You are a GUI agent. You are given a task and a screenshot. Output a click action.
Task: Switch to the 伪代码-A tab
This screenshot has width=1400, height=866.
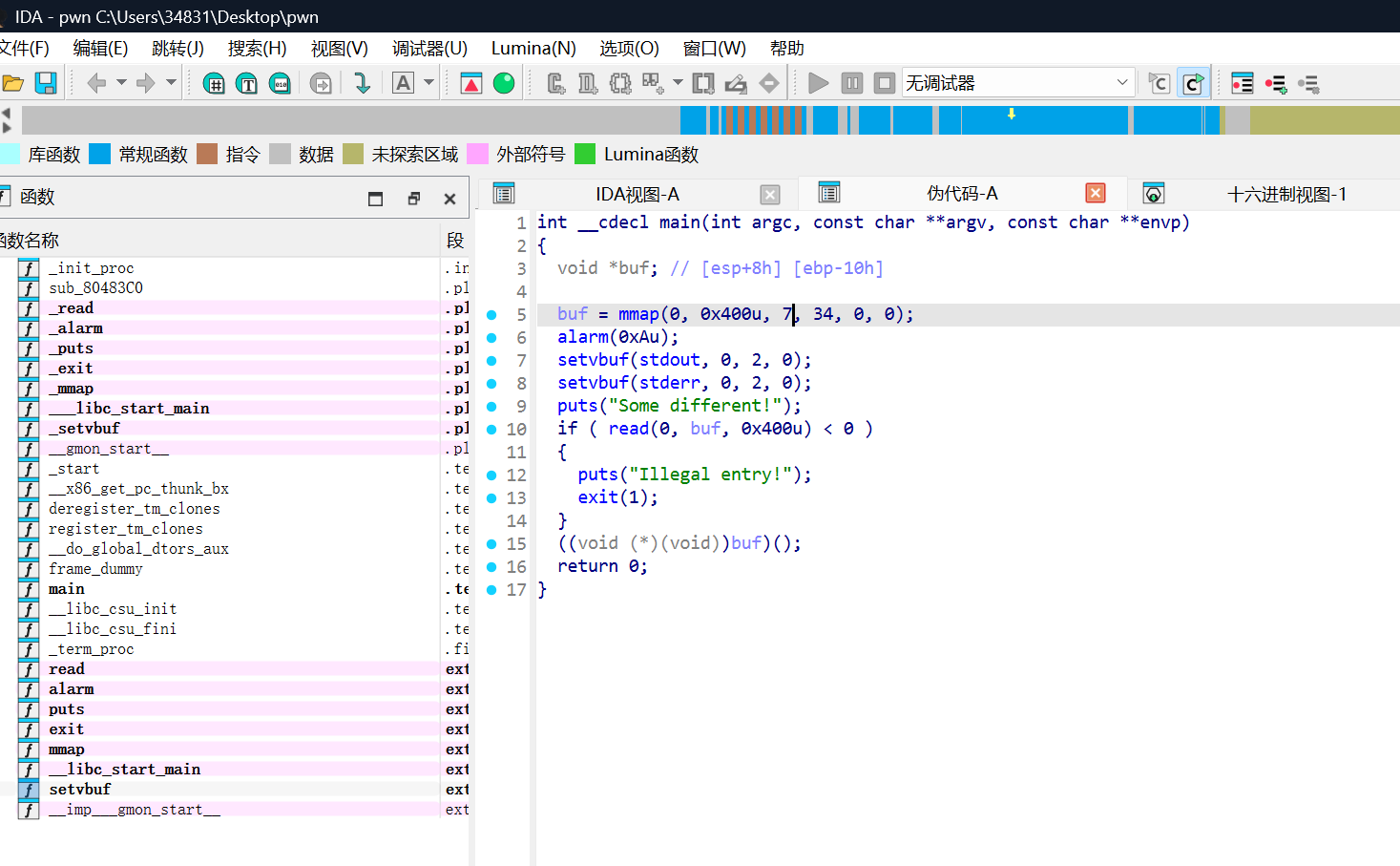(x=962, y=194)
